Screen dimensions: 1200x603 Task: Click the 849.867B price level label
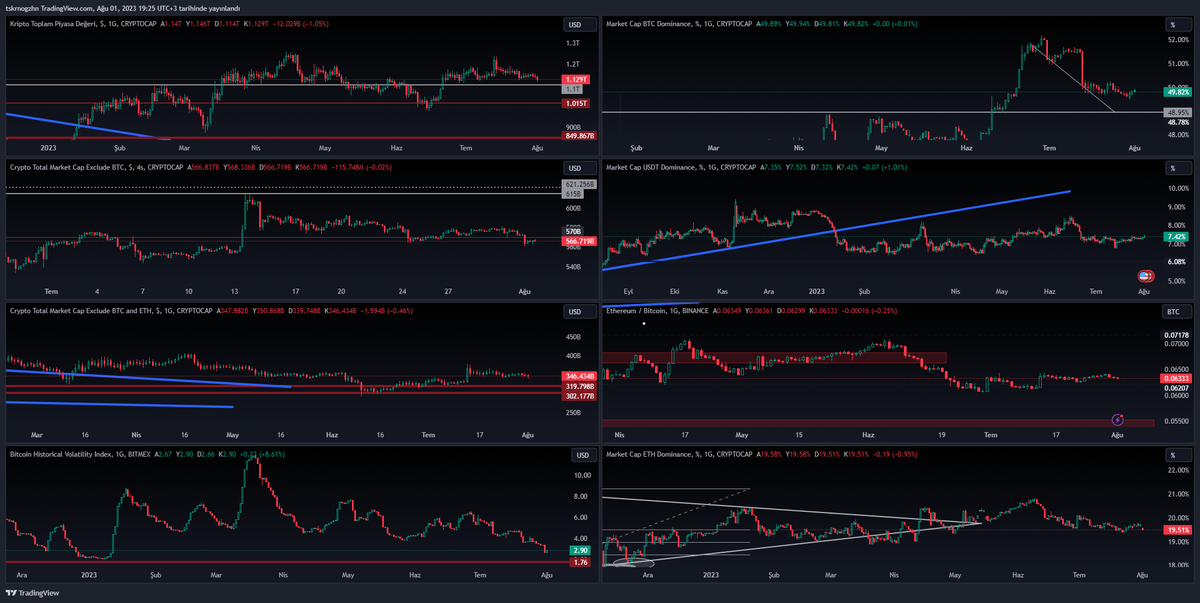point(579,136)
